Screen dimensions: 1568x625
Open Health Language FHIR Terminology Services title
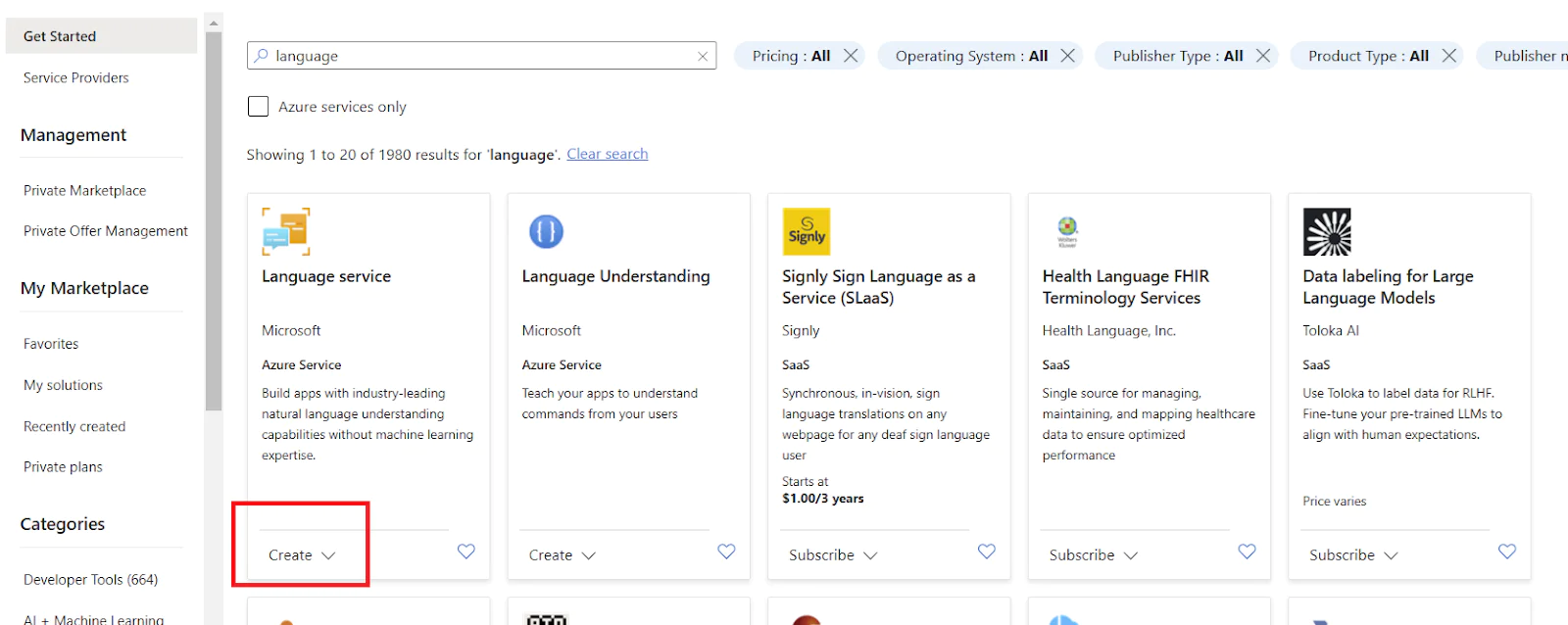point(1126,287)
